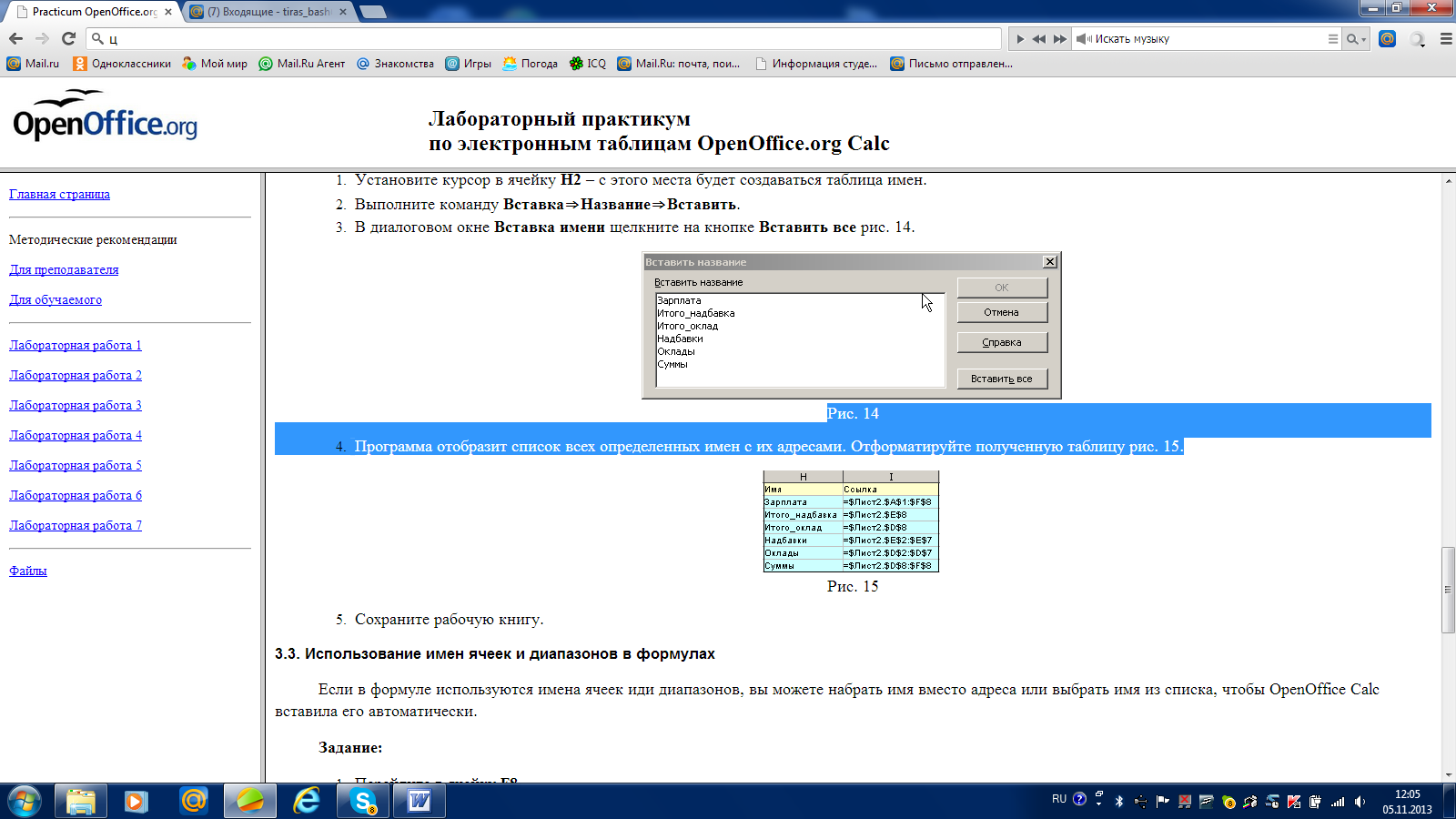This screenshot has width=1456, height=819.
Task: Click the USB safely-remove tray icon
Action: 1140,802
